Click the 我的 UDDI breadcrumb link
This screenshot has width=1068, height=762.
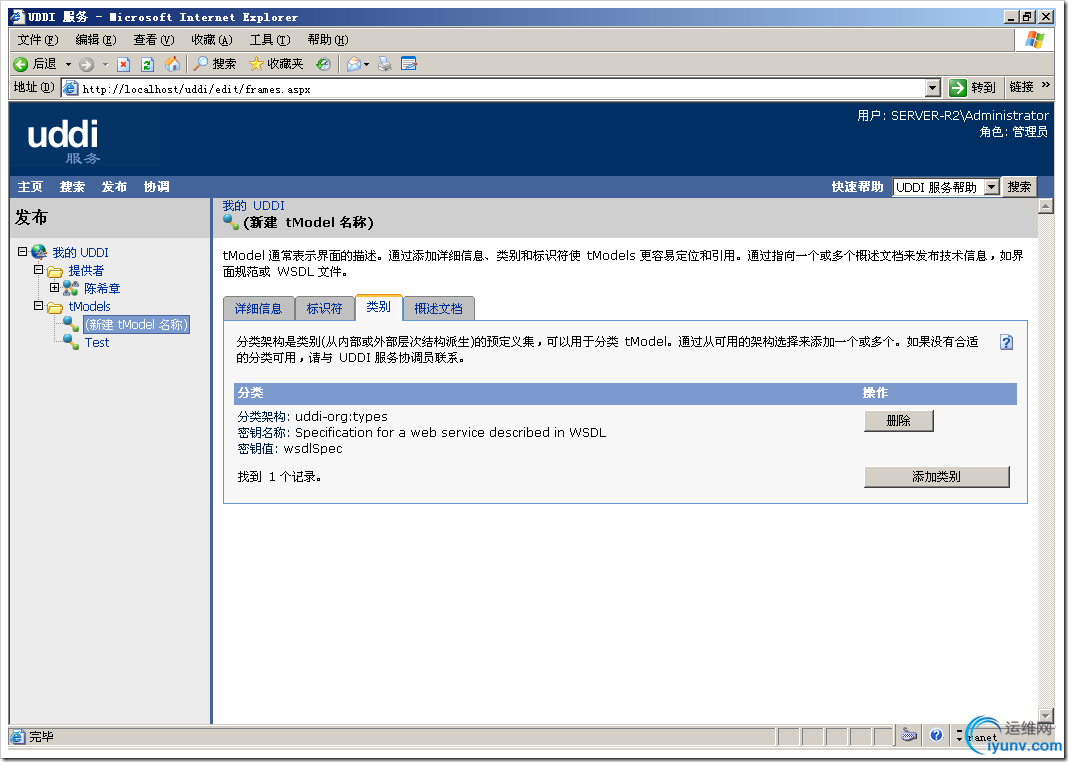pos(253,206)
